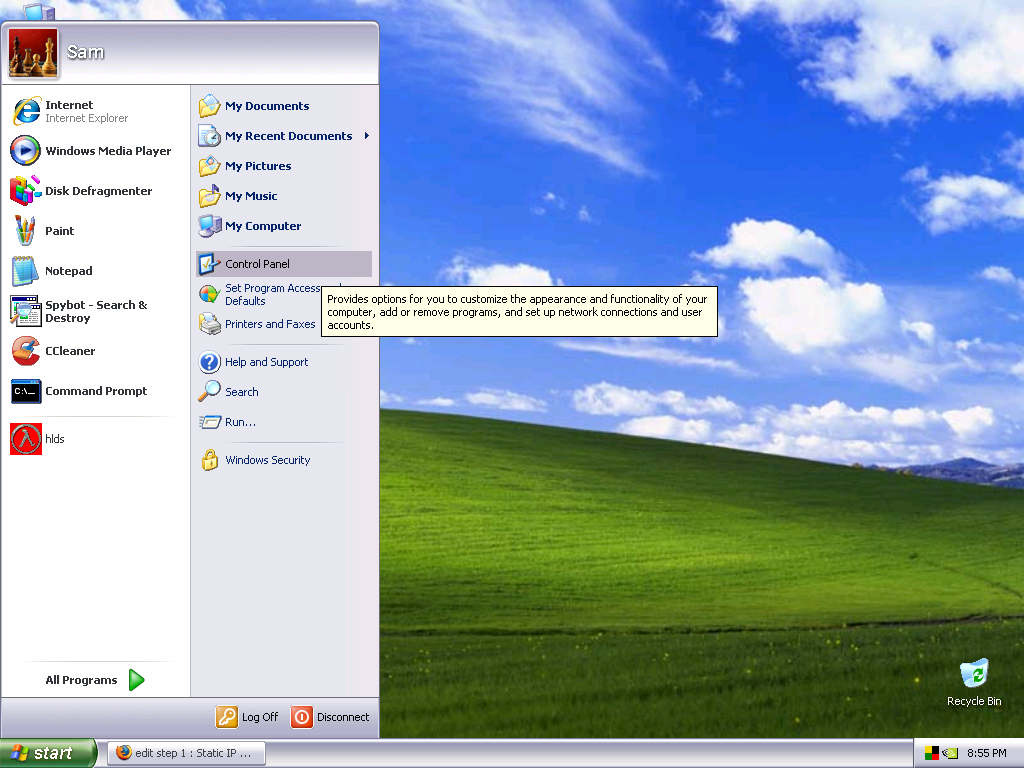Open the CCleaner icon
The width and height of the screenshot is (1024, 768).
(25, 351)
